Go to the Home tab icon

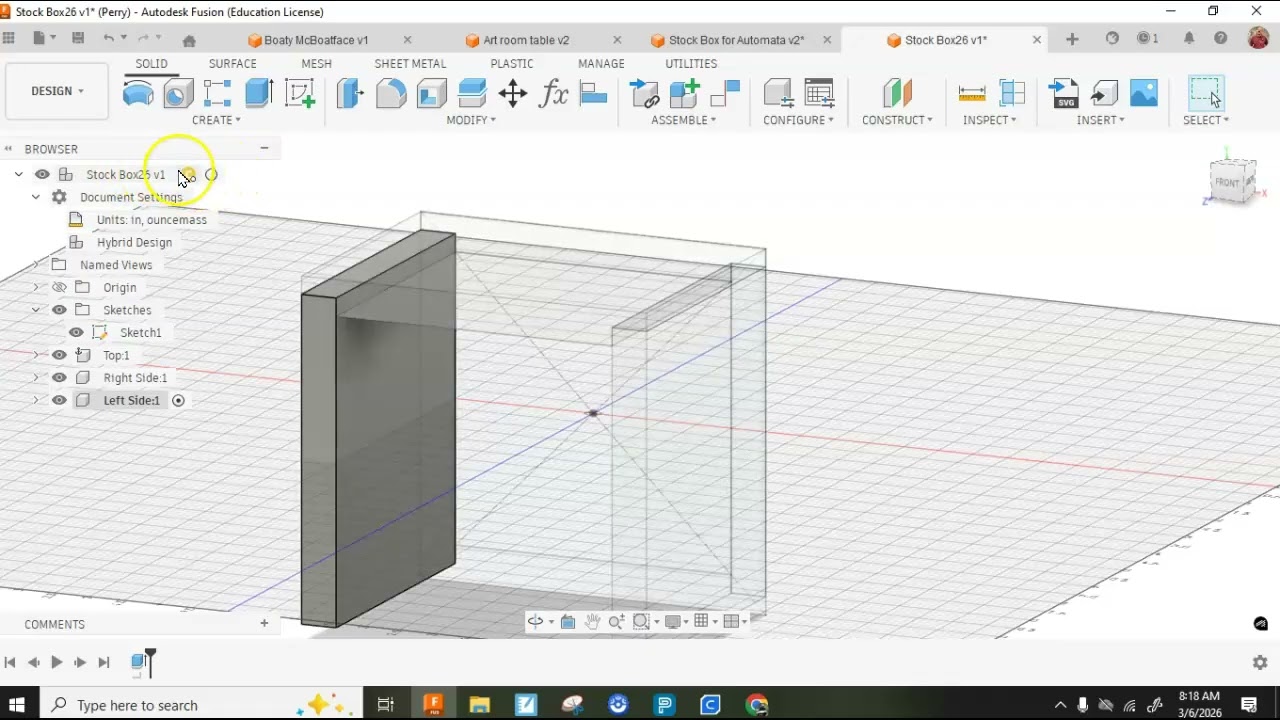[x=189, y=40]
